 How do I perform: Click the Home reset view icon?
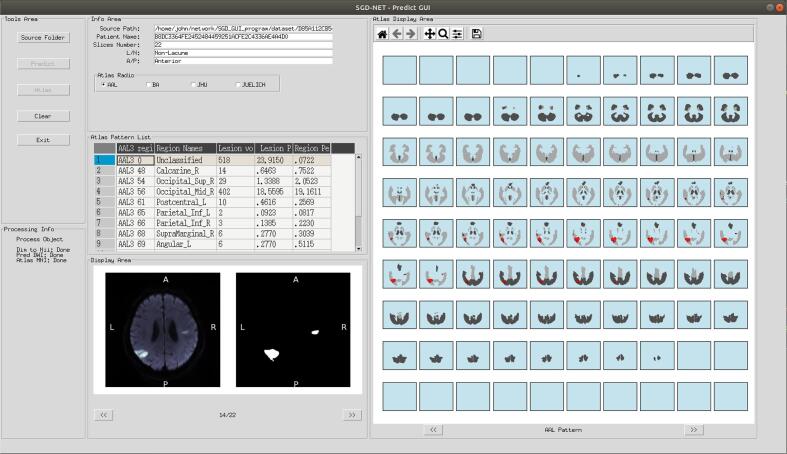[382, 34]
